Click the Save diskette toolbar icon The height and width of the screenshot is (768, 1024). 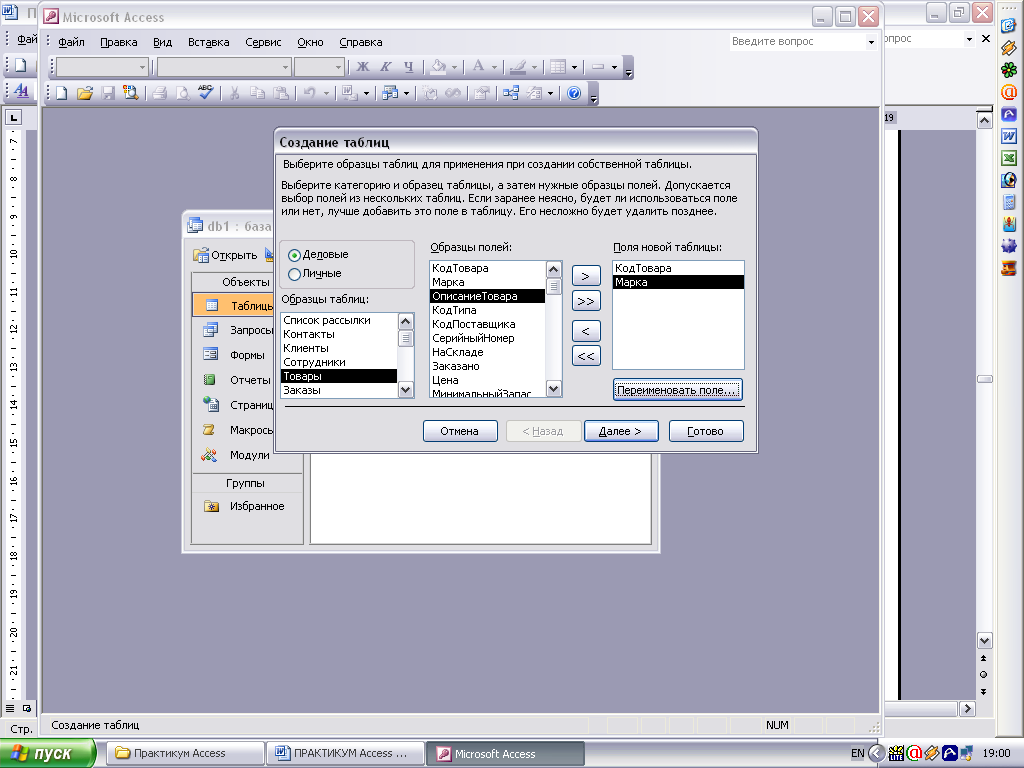(108, 93)
